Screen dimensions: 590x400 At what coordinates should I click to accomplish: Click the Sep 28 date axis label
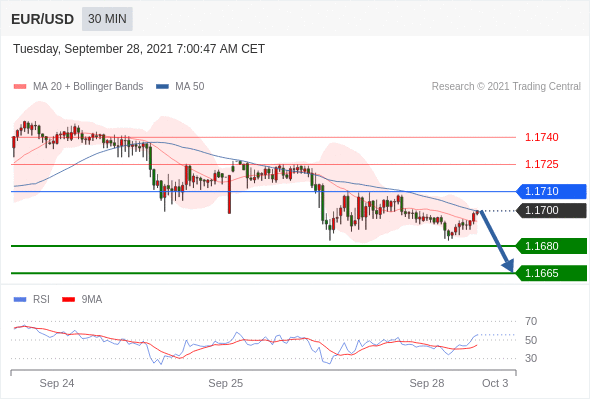coord(427,383)
